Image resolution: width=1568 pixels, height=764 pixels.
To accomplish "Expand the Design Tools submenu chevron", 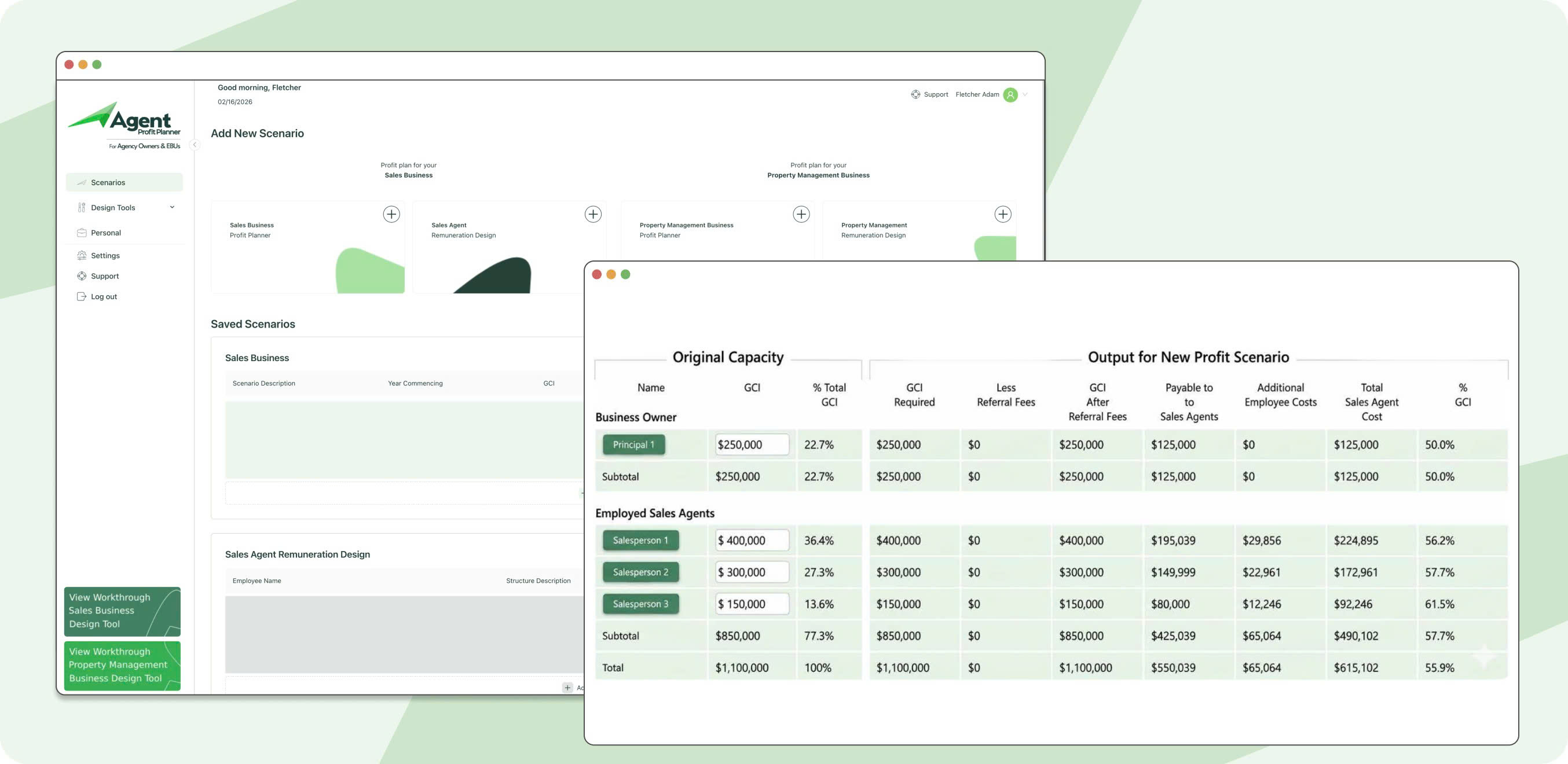I will click(173, 207).
